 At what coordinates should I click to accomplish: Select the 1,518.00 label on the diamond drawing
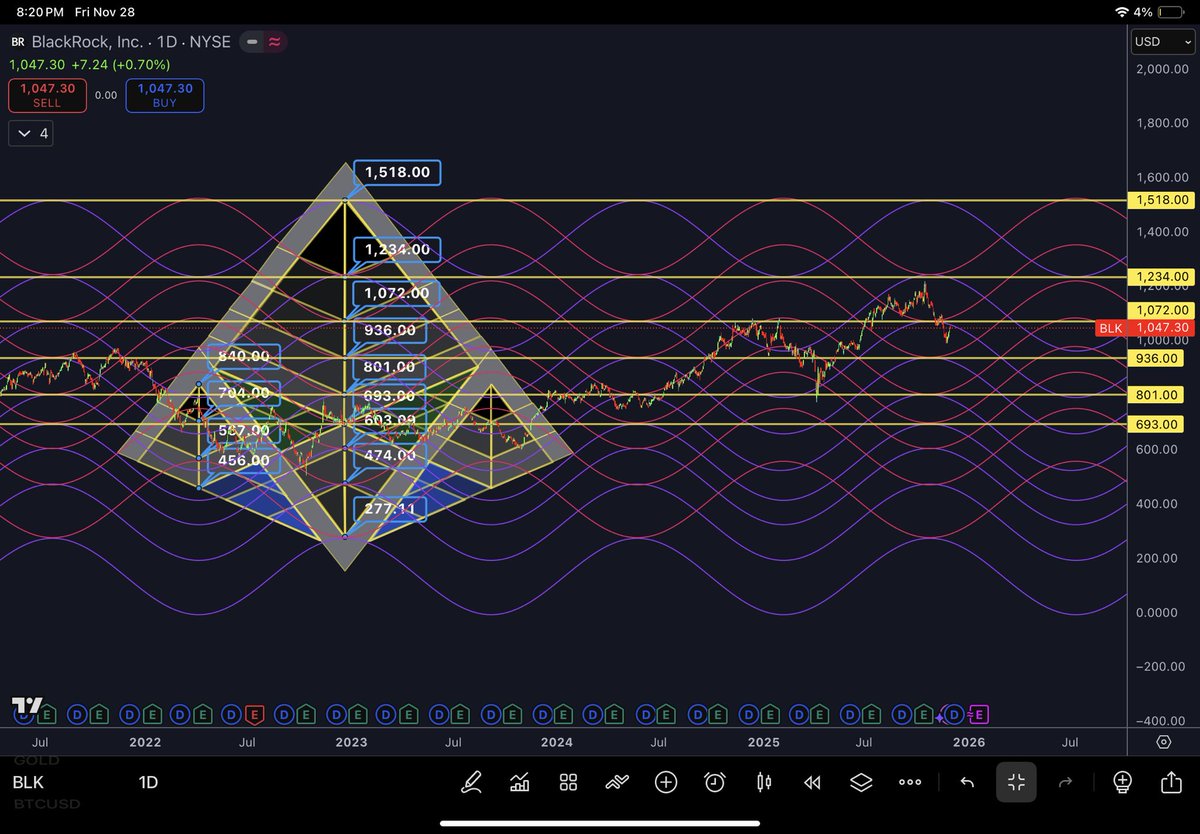click(x=397, y=172)
